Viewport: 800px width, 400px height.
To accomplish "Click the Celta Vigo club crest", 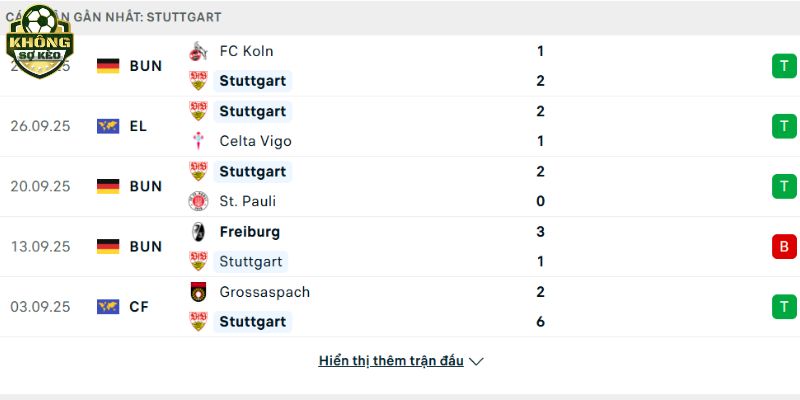I will click(198, 141).
